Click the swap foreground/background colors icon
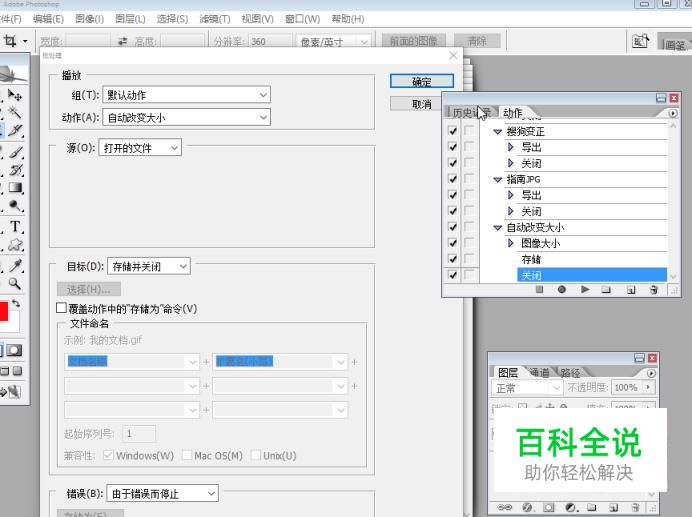 pos(15,303)
